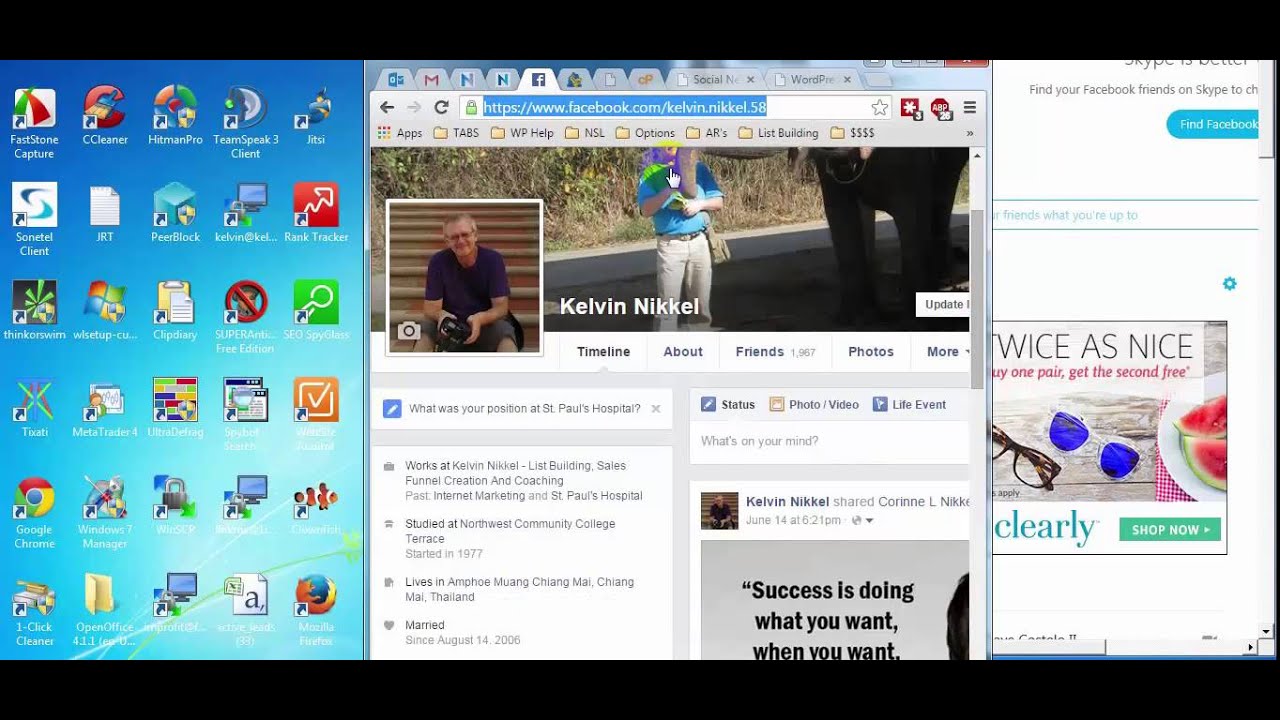Switch to the WordPre browser tab
Viewport: 1280px width, 720px height.
coord(811,80)
